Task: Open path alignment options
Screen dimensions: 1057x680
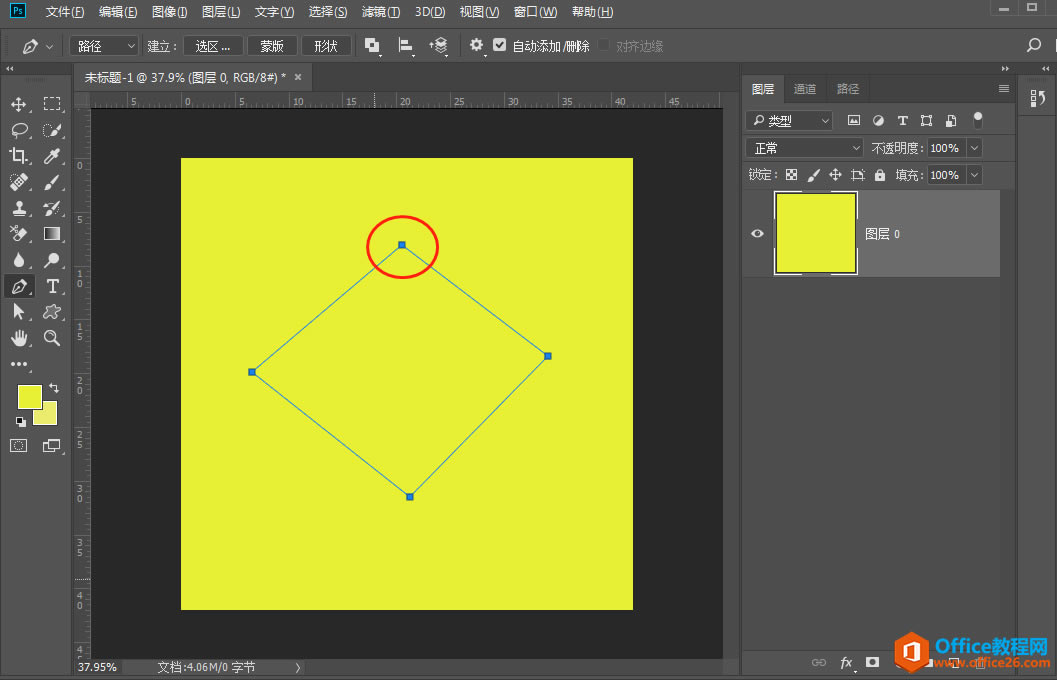Action: (x=405, y=46)
